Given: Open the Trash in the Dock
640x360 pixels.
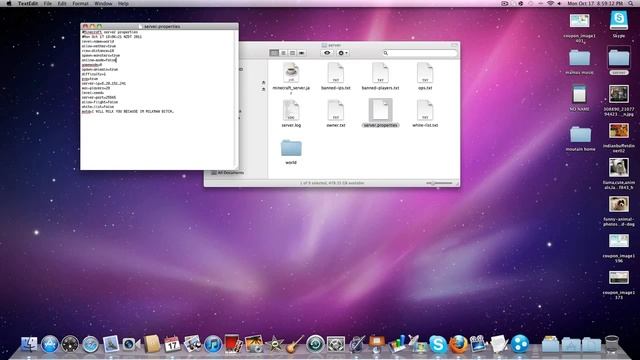Looking at the screenshot, I should (x=611, y=344).
